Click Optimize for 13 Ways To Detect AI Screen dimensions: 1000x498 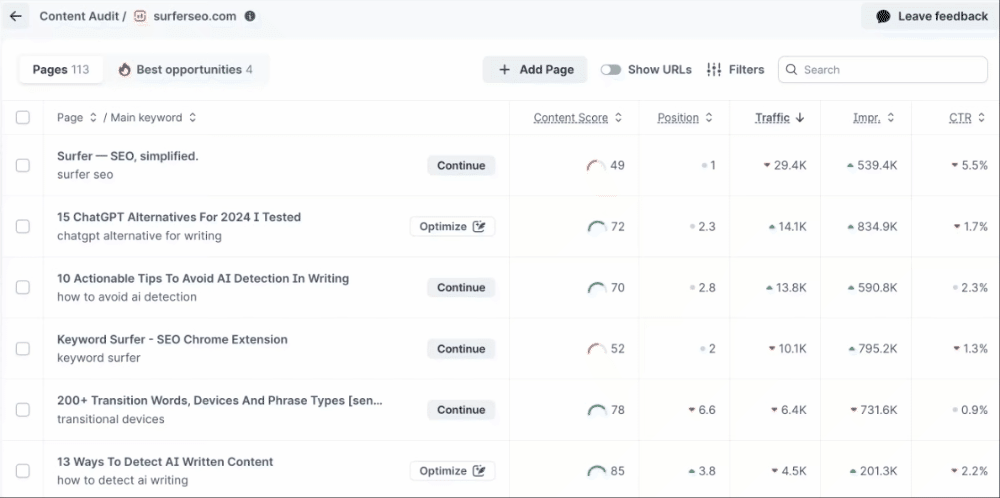point(452,471)
